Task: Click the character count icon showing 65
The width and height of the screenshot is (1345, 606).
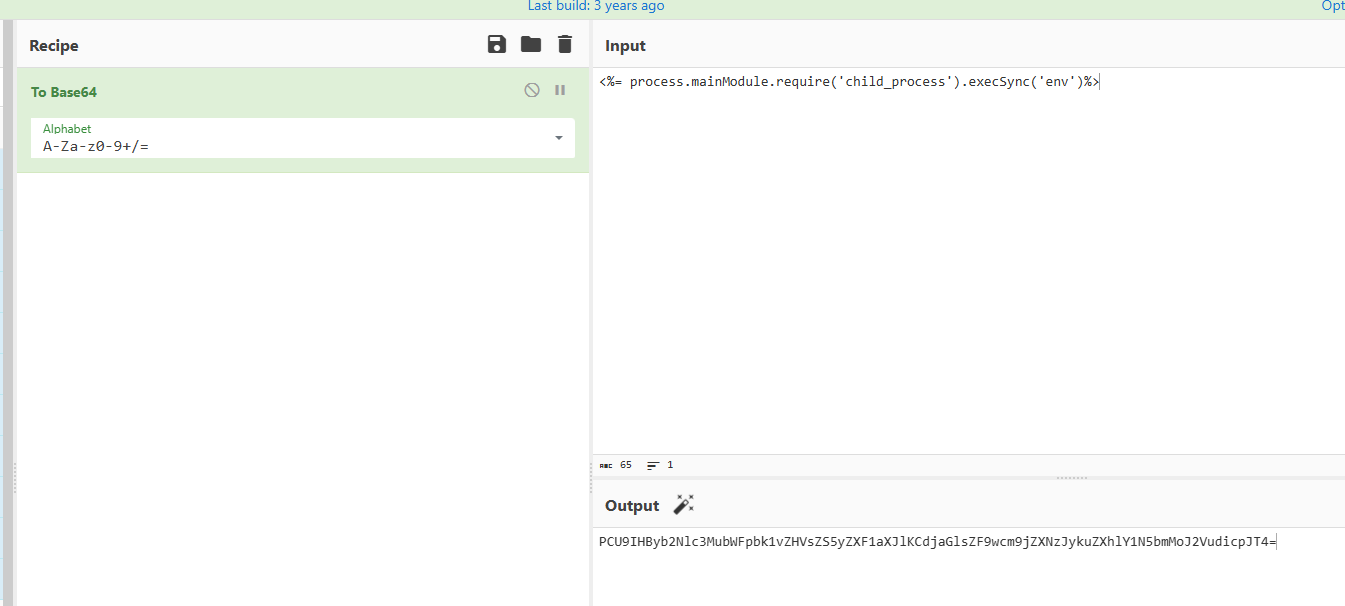Action: [607, 465]
